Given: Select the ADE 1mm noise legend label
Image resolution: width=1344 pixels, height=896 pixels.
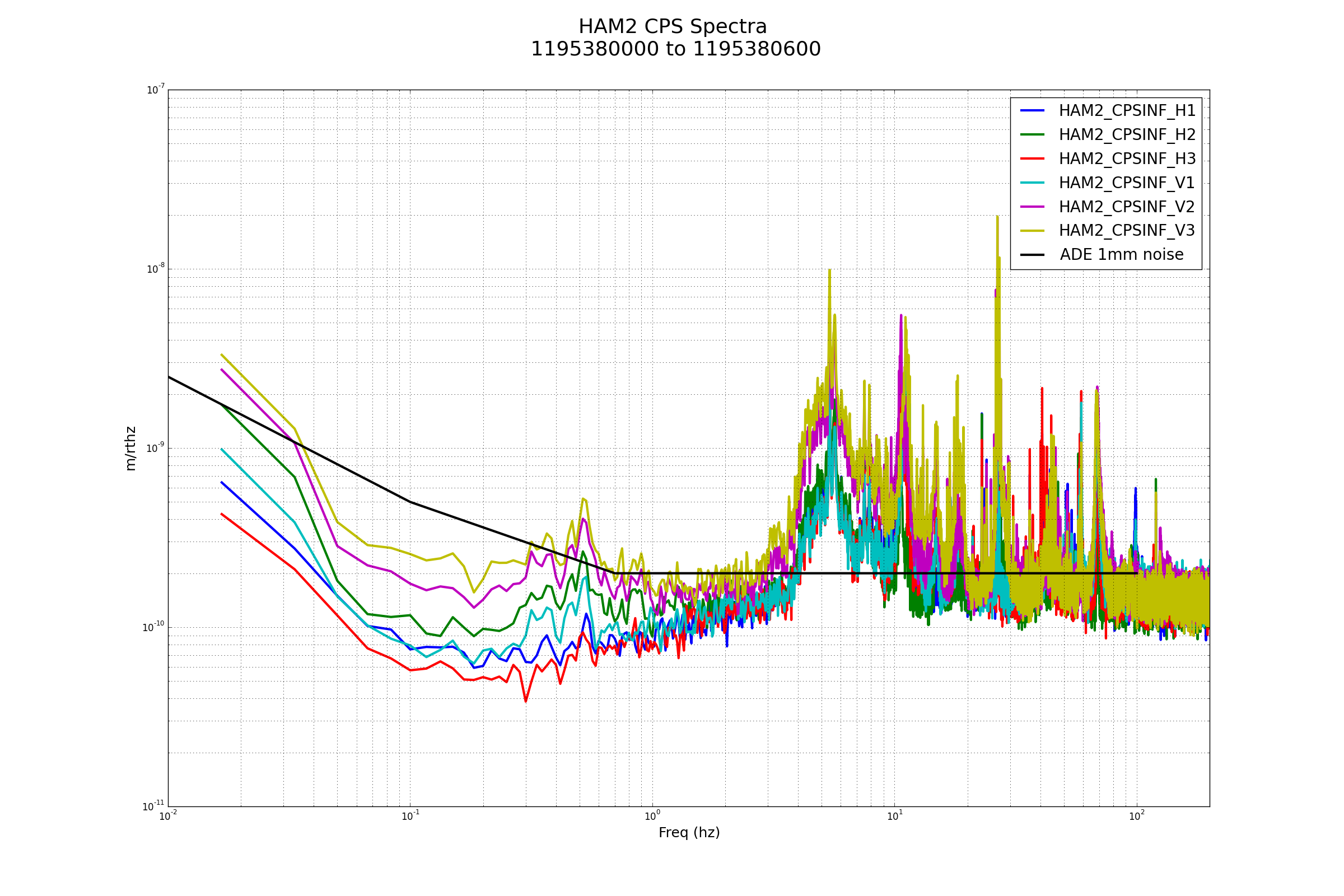Looking at the screenshot, I should click(x=1121, y=255).
